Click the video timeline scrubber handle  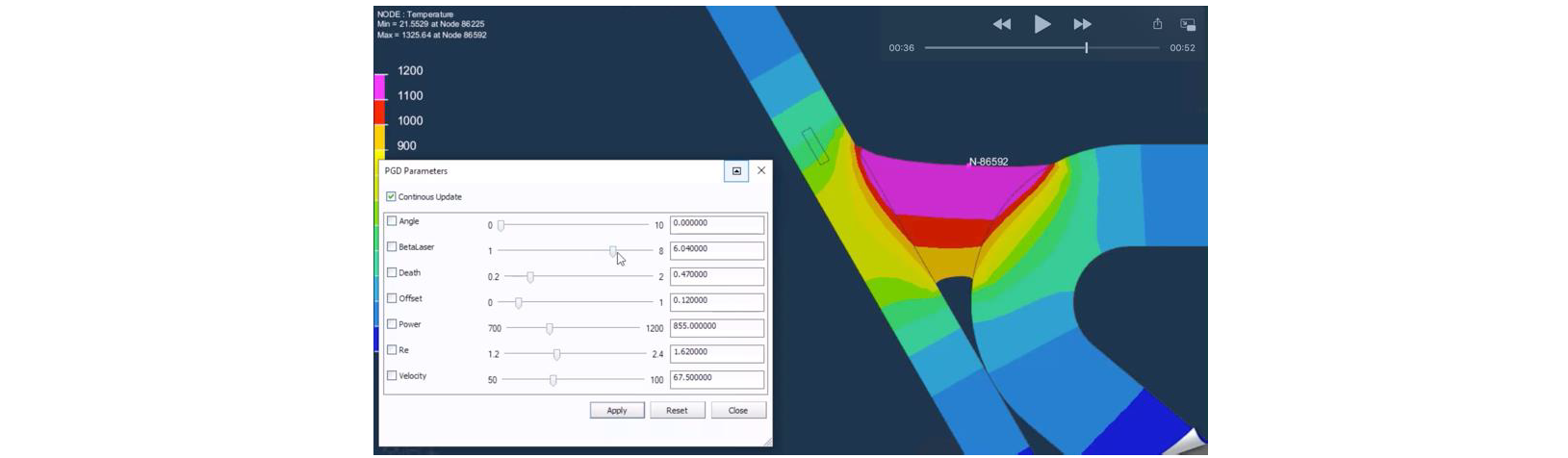[x=1087, y=48]
